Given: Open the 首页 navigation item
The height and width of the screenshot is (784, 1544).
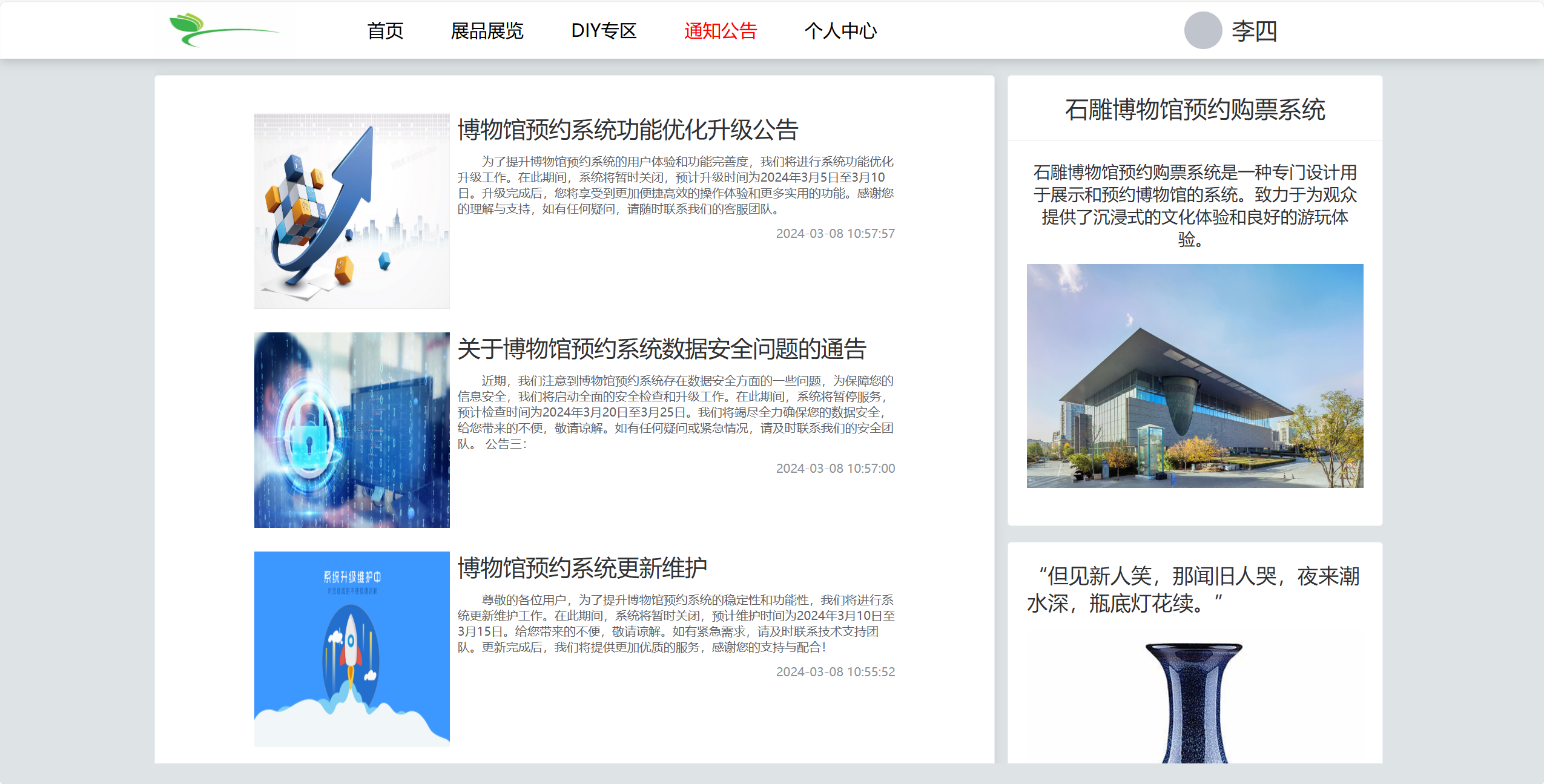Looking at the screenshot, I should [x=385, y=30].
